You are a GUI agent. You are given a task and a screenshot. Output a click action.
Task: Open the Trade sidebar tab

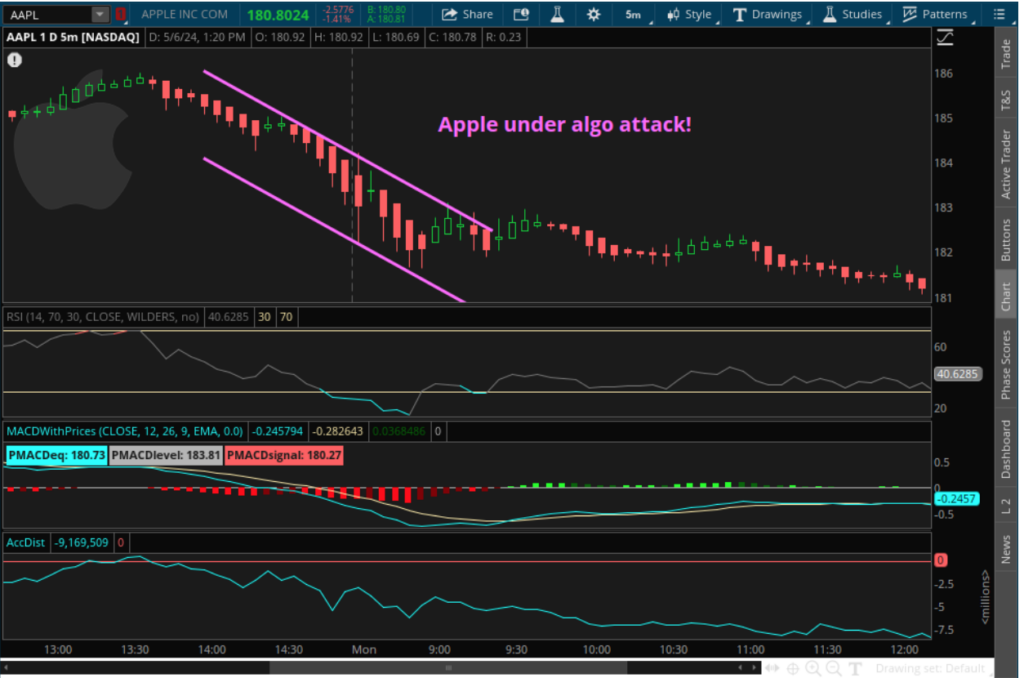(x=1006, y=54)
